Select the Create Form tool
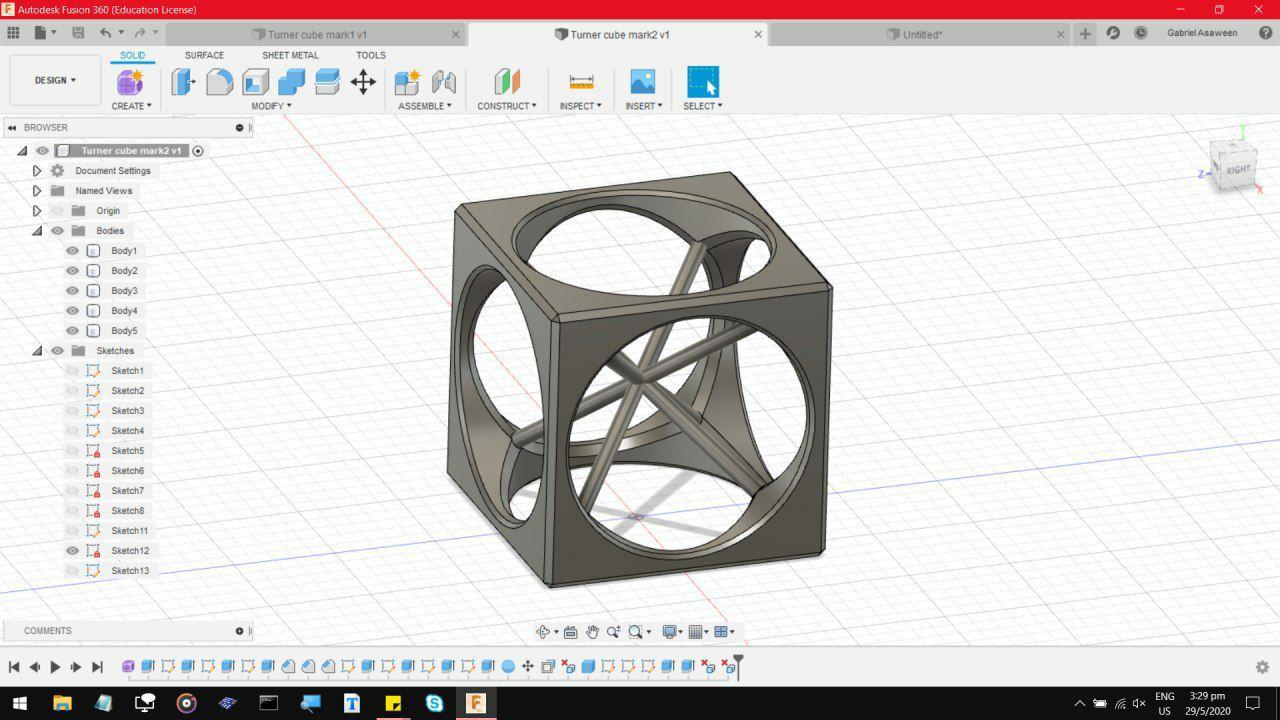 pyautogui.click(x=131, y=82)
